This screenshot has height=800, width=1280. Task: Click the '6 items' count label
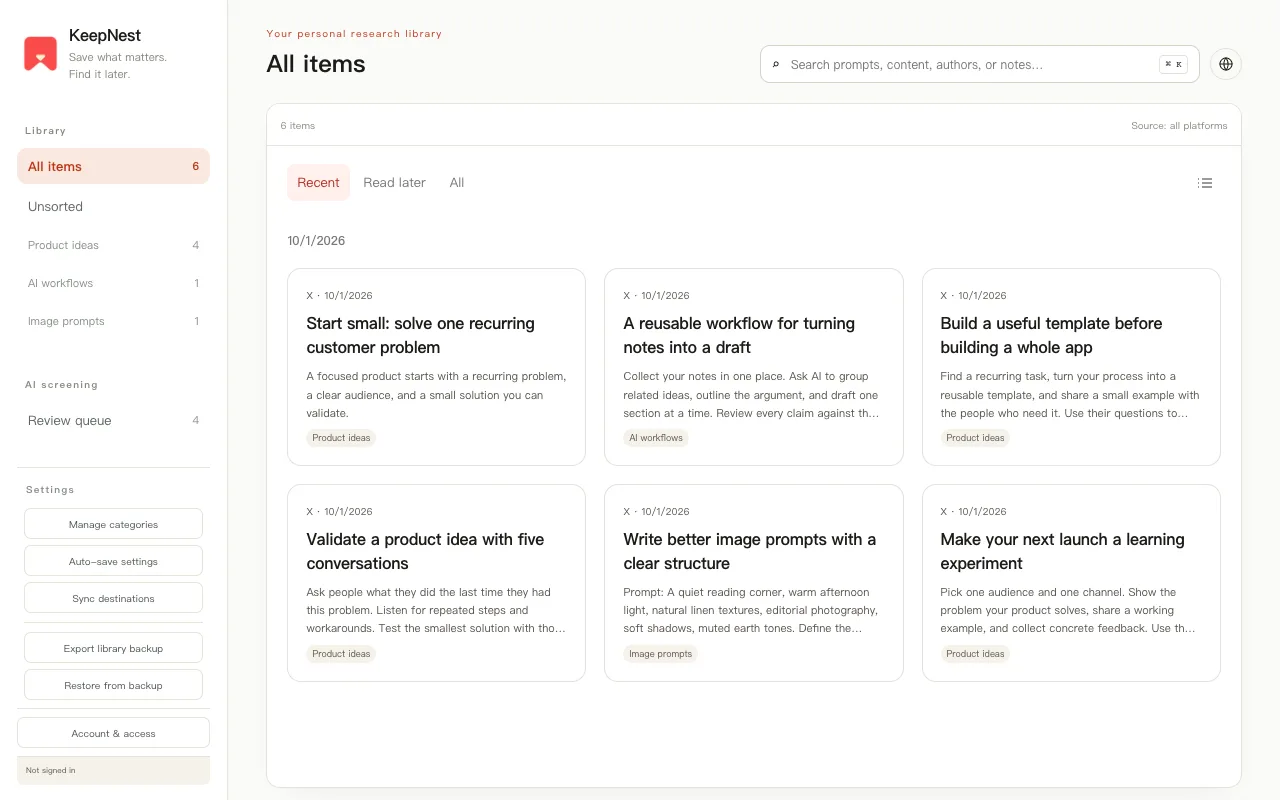click(298, 126)
